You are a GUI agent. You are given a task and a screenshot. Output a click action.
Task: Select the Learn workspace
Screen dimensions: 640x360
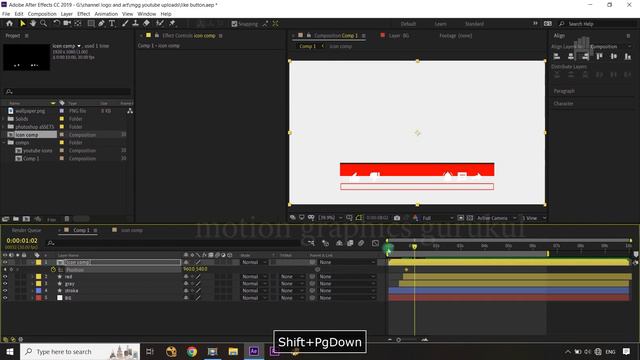pyautogui.click(x=440, y=24)
